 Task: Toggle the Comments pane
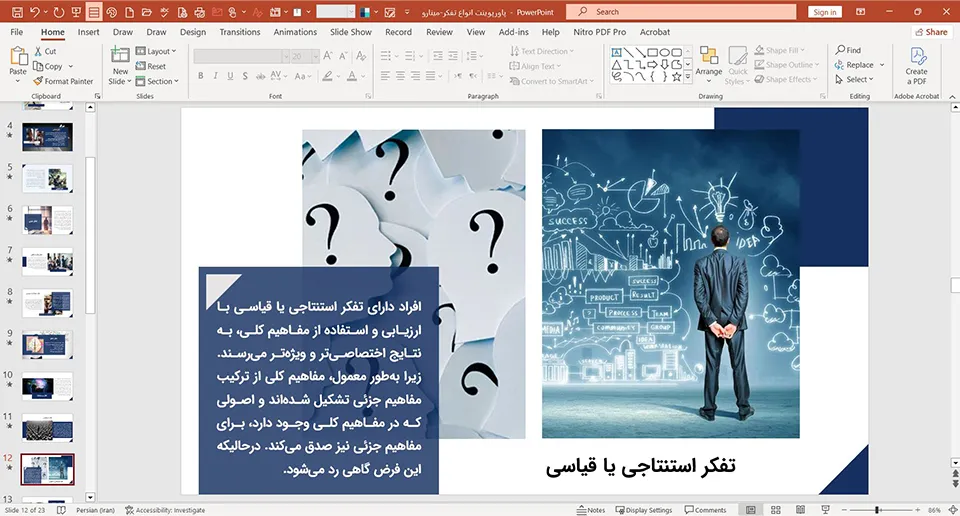(x=705, y=510)
